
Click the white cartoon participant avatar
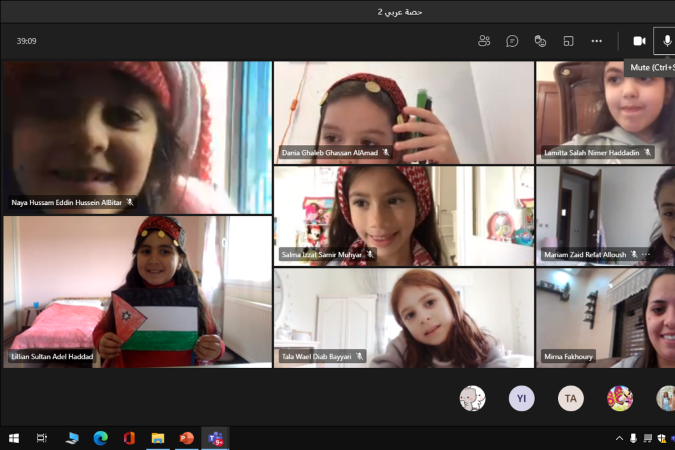[472, 399]
